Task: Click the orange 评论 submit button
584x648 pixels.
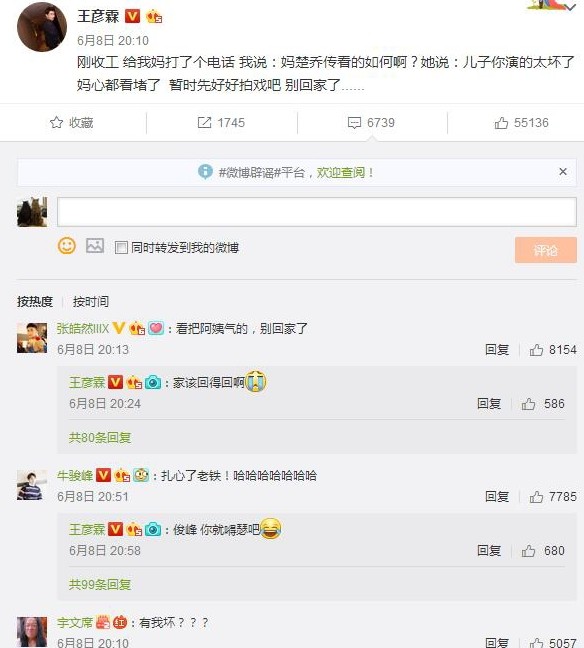Action: pyautogui.click(x=546, y=250)
